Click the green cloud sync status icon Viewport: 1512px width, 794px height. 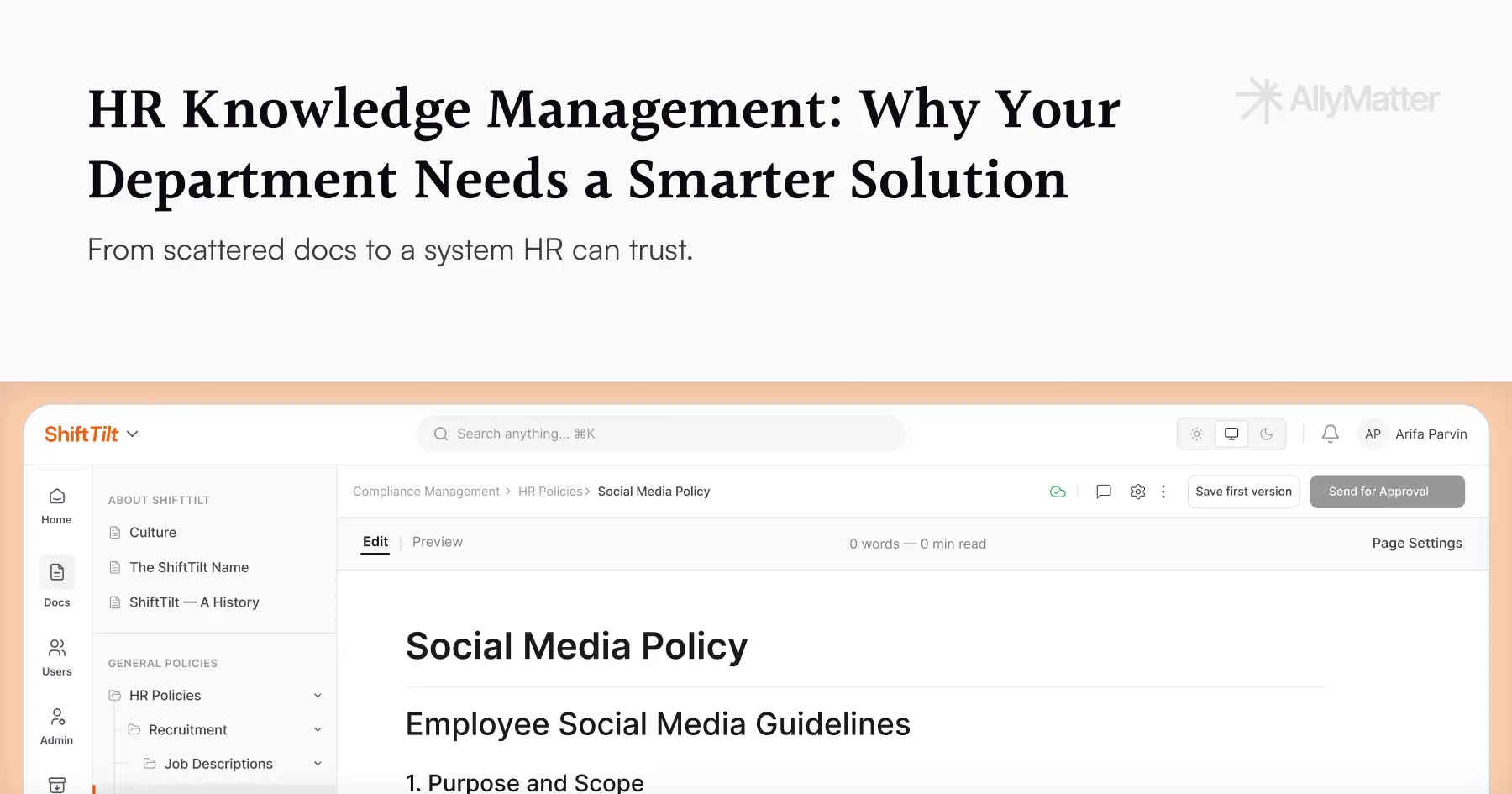coord(1058,492)
